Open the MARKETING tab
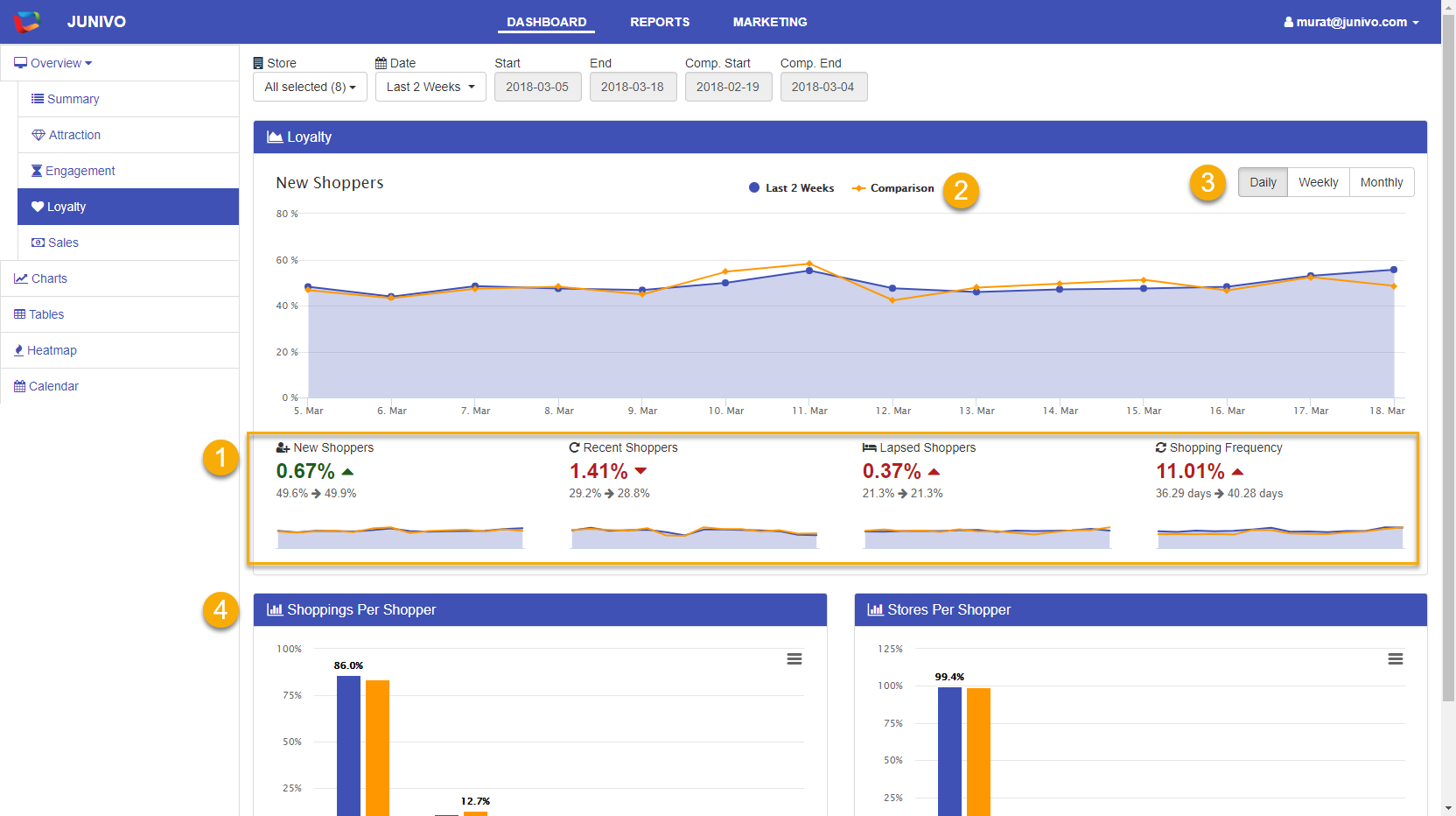 [770, 22]
